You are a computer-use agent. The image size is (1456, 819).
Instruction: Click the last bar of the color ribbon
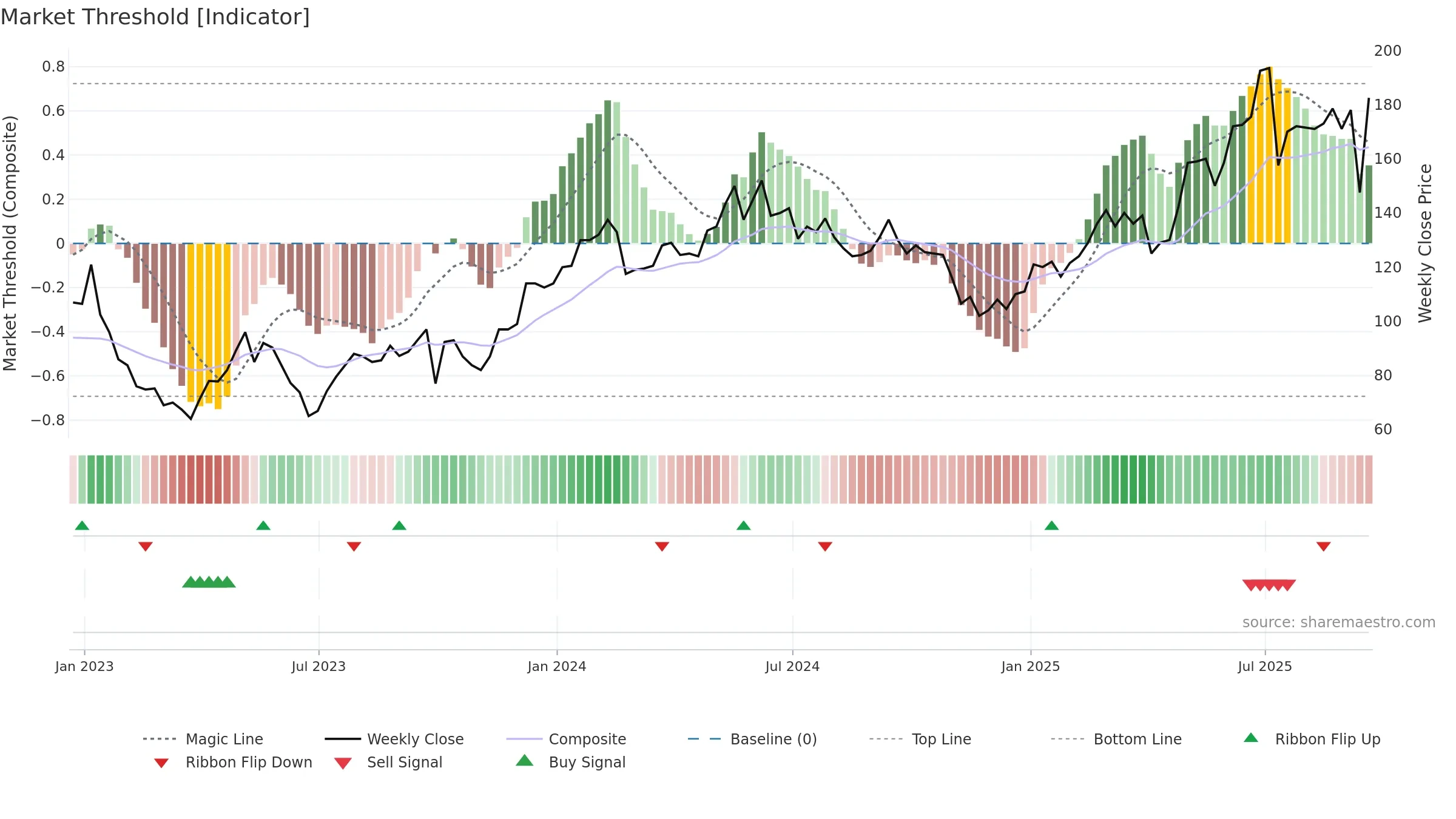pos(1369,479)
